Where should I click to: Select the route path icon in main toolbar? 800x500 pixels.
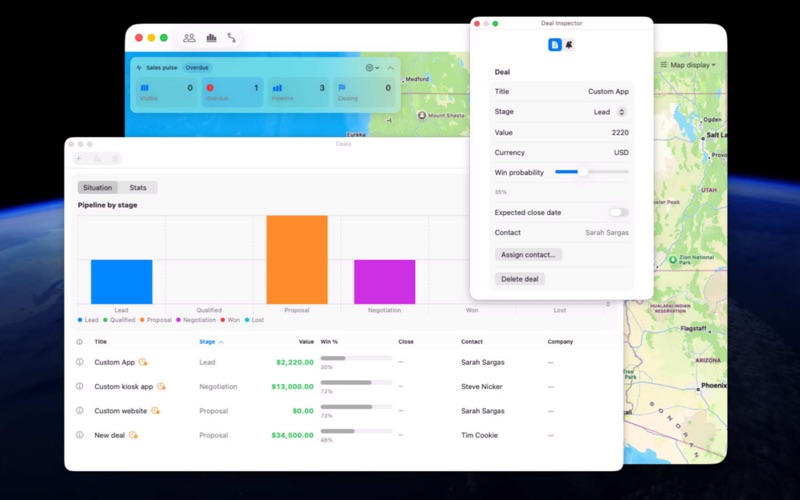[x=232, y=38]
